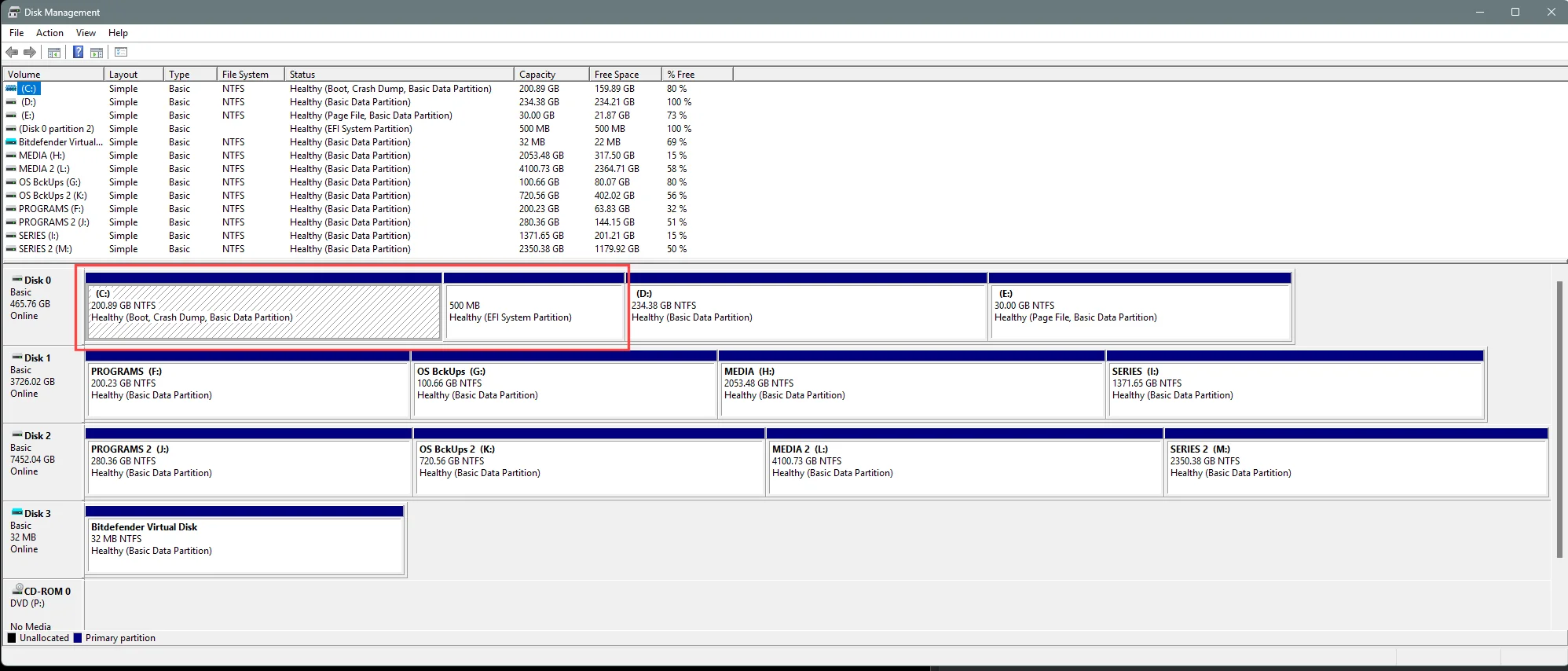Select the 500 MB EFI System Partition block
Image resolution: width=1568 pixels, height=671 pixels.
(534, 306)
